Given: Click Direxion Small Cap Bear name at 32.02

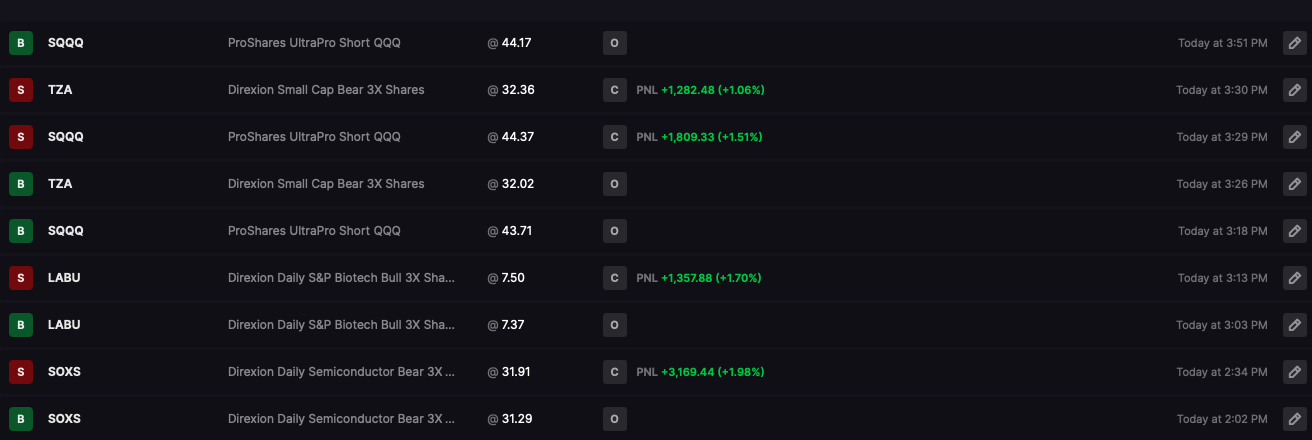Looking at the screenshot, I should pos(326,184).
